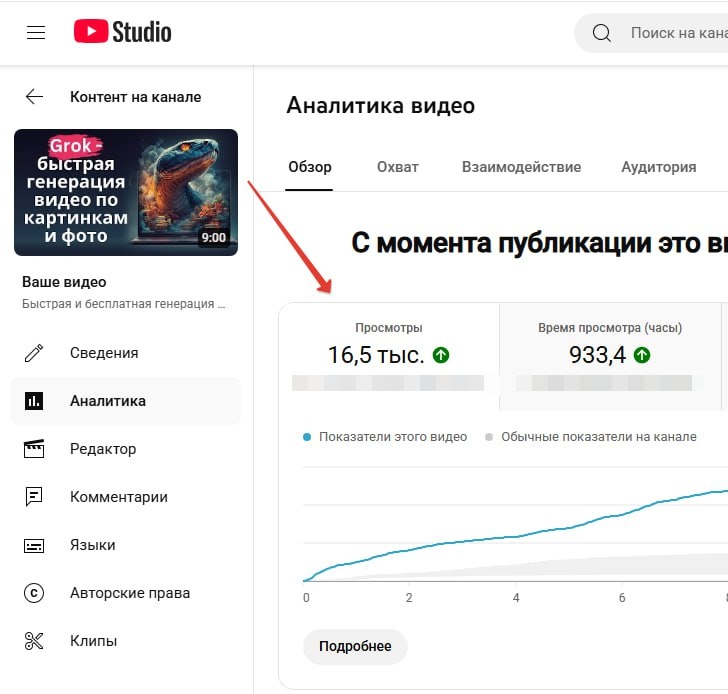Select the Просмотры metric card
Viewport: 728px width, 694px height.
[389, 357]
